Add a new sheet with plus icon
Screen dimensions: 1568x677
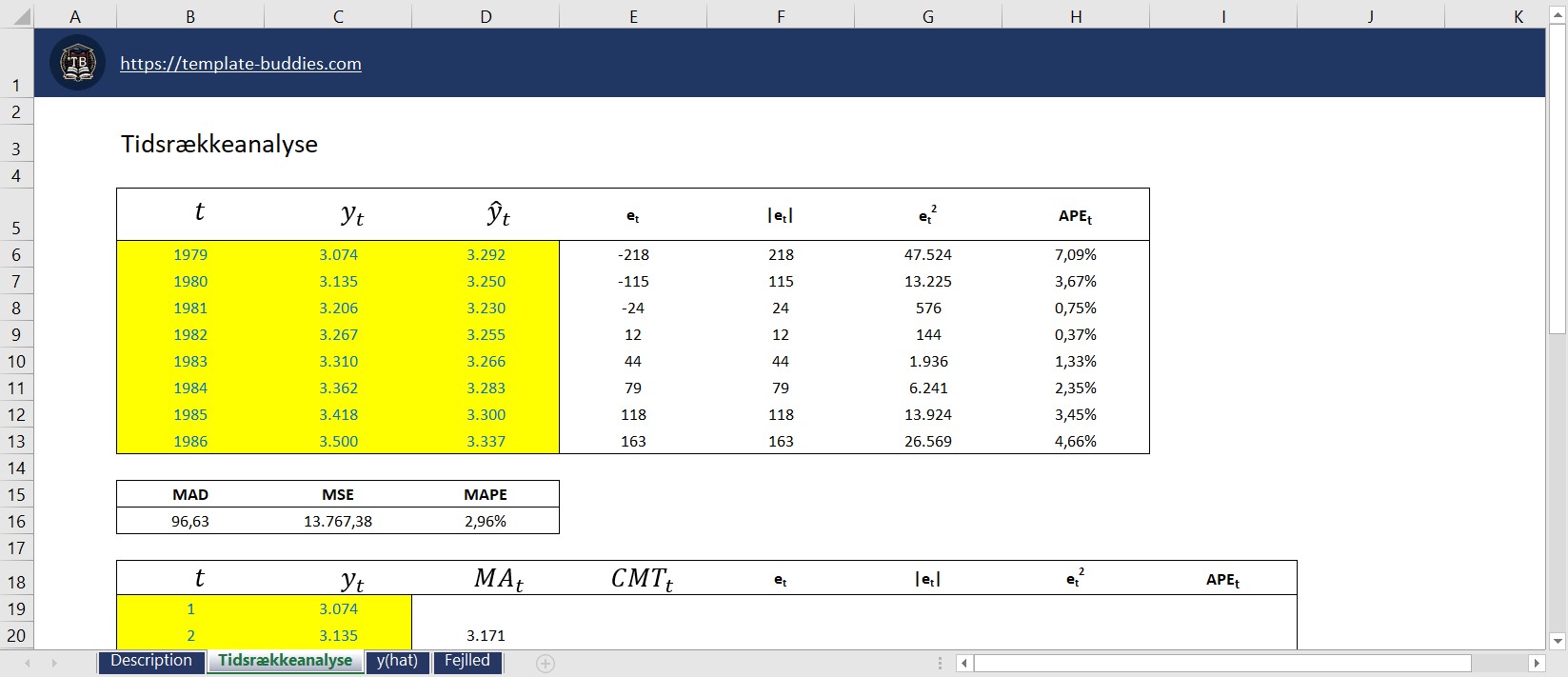click(x=545, y=663)
